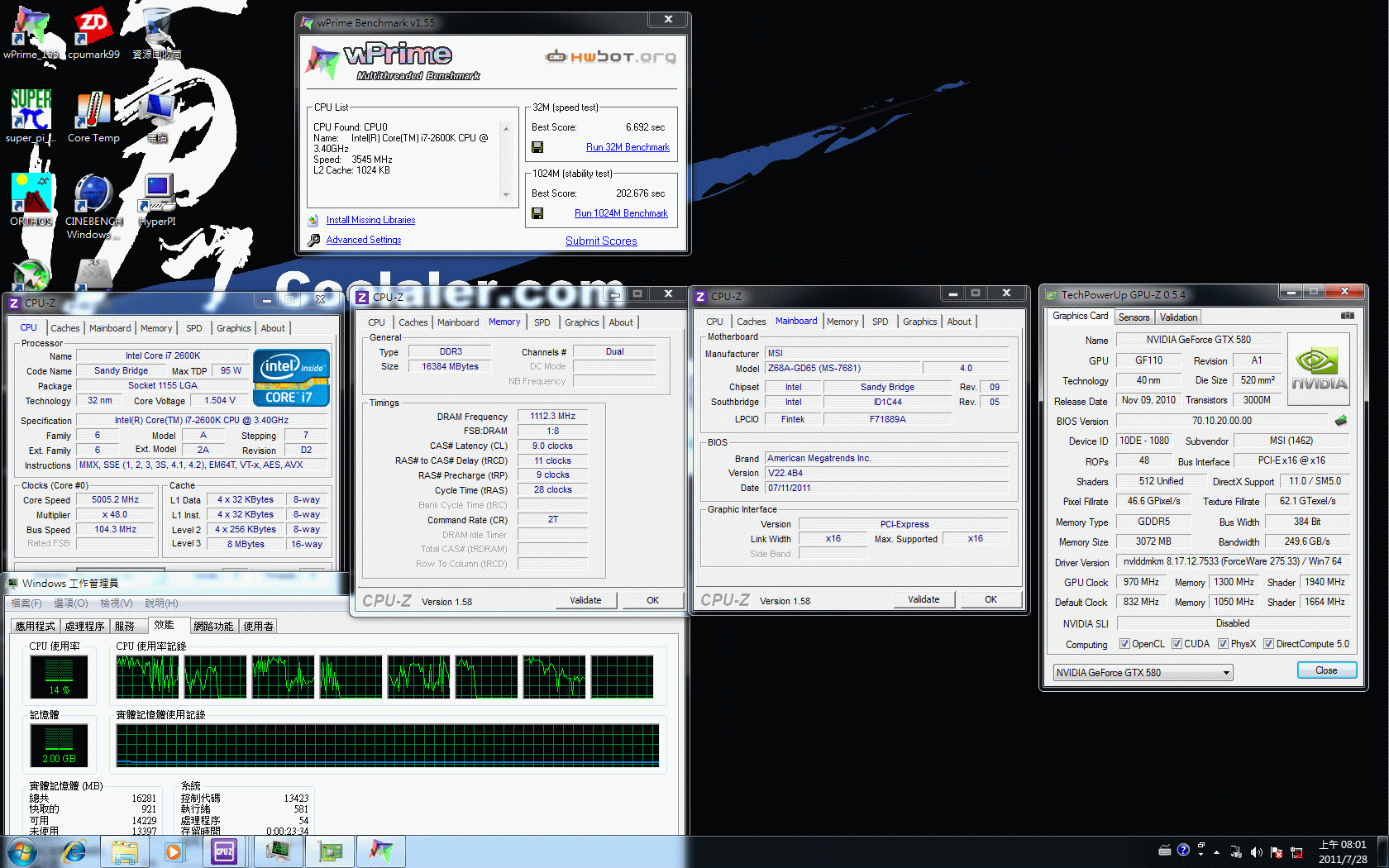Open the Windows Start menu

click(x=21, y=851)
